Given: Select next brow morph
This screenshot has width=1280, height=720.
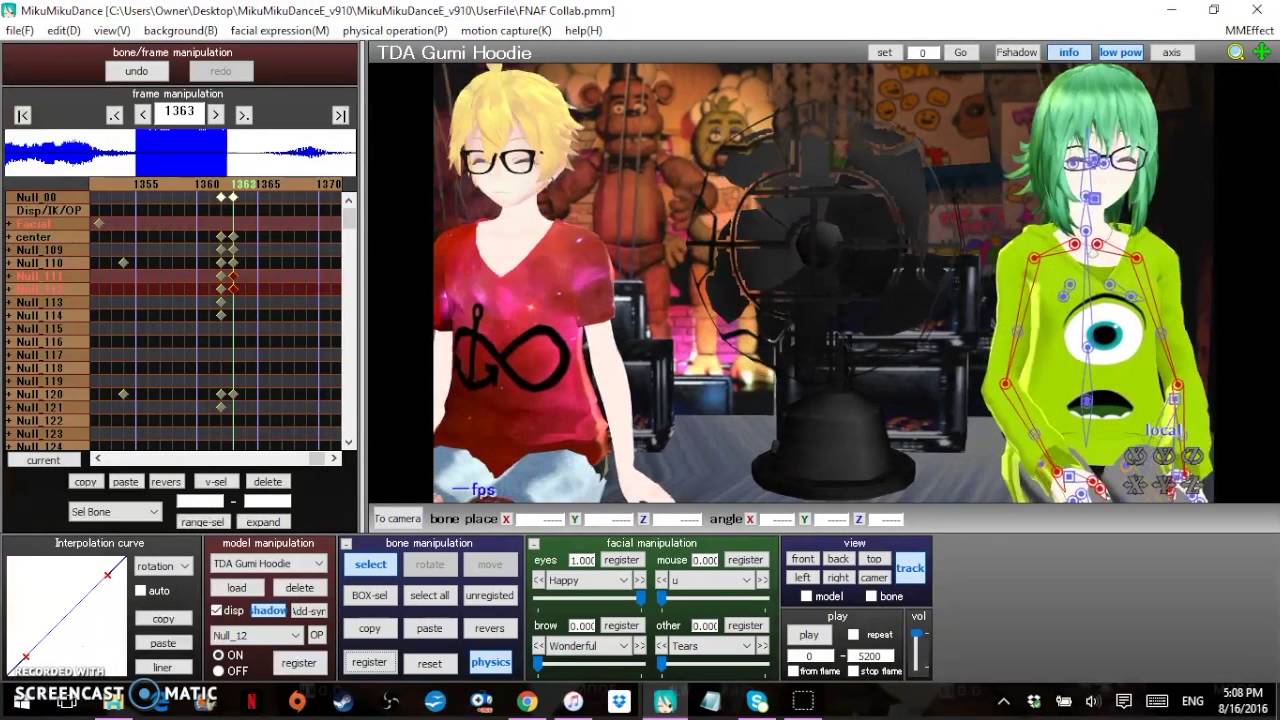Looking at the screenshot, I should click(640, 646).
